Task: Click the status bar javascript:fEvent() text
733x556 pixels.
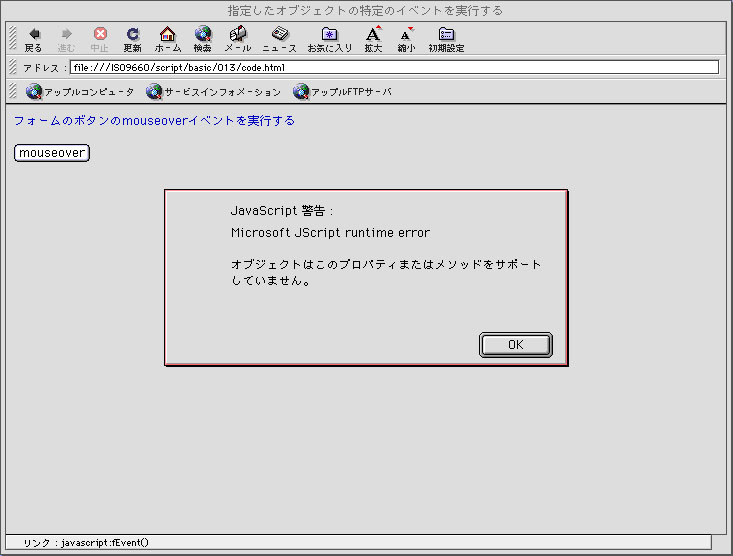Action: (x=105, y=542)
